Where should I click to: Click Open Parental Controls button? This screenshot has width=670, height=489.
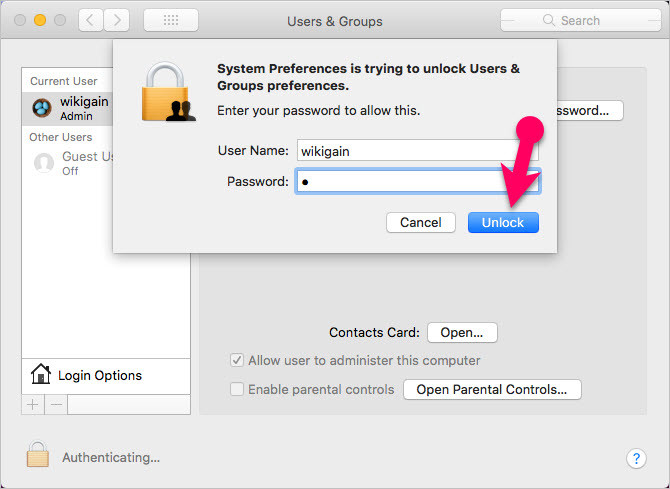(x=492, y=389)
